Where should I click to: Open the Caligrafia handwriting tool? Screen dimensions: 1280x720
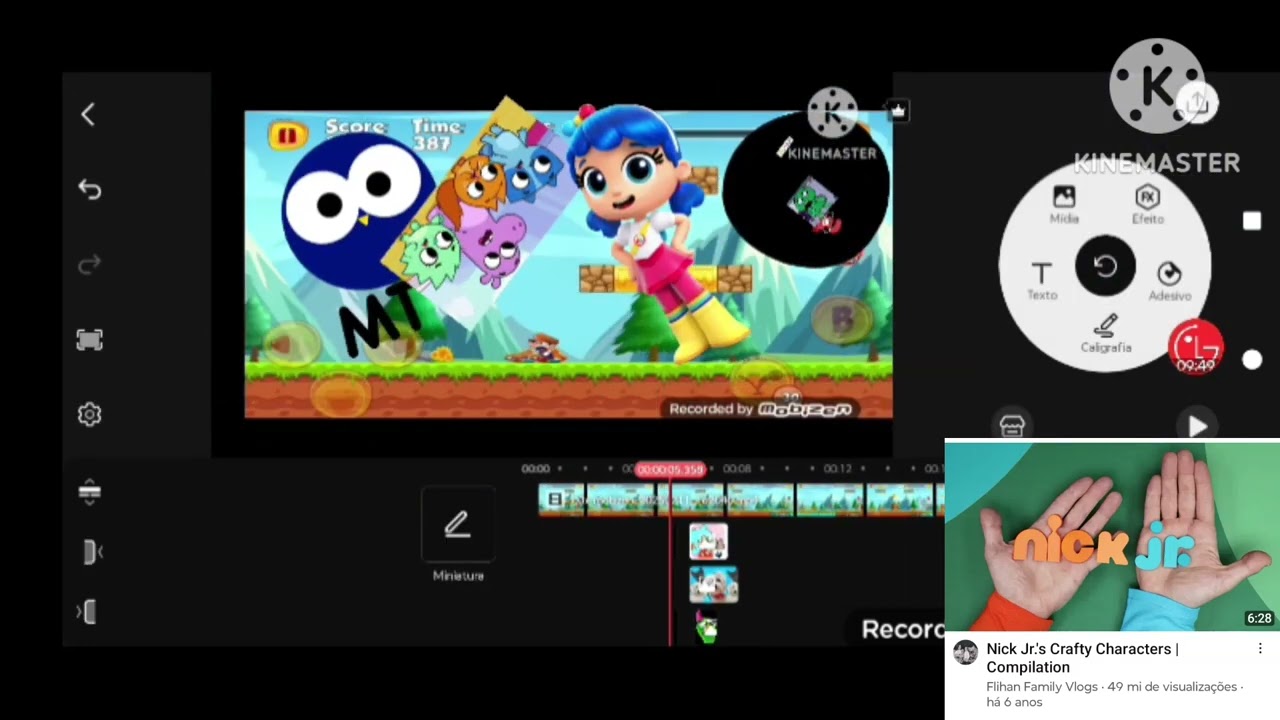click(x=1106, y=334)
